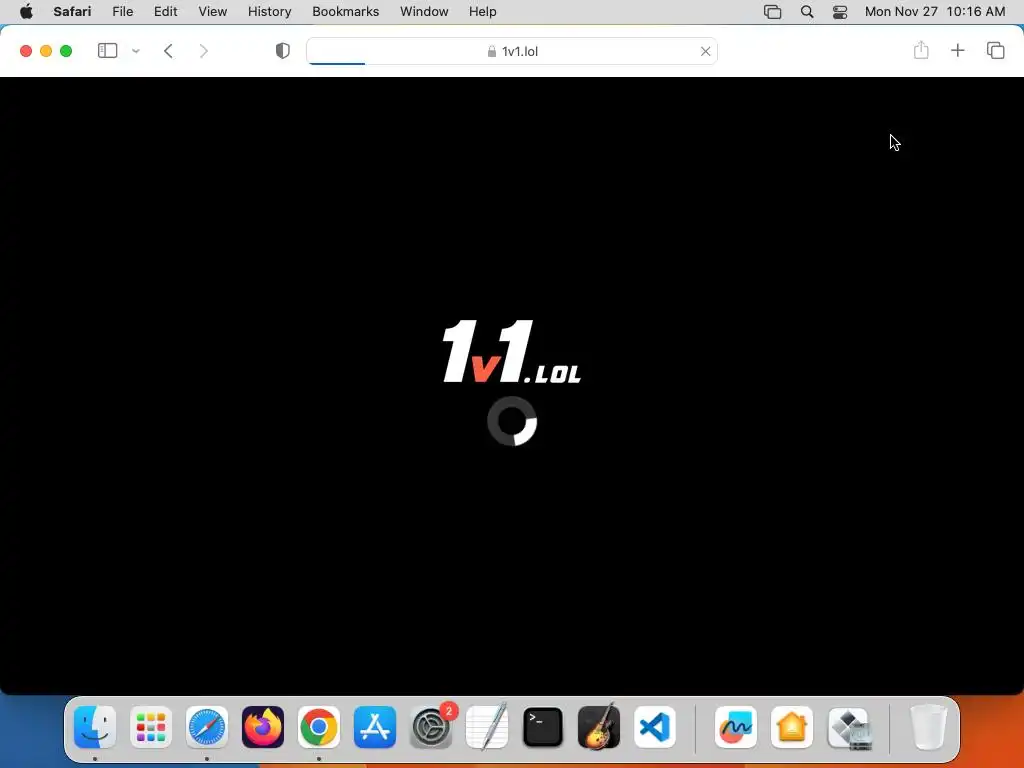Open the View menu
1024x768 pixels.
coord(212,12)
